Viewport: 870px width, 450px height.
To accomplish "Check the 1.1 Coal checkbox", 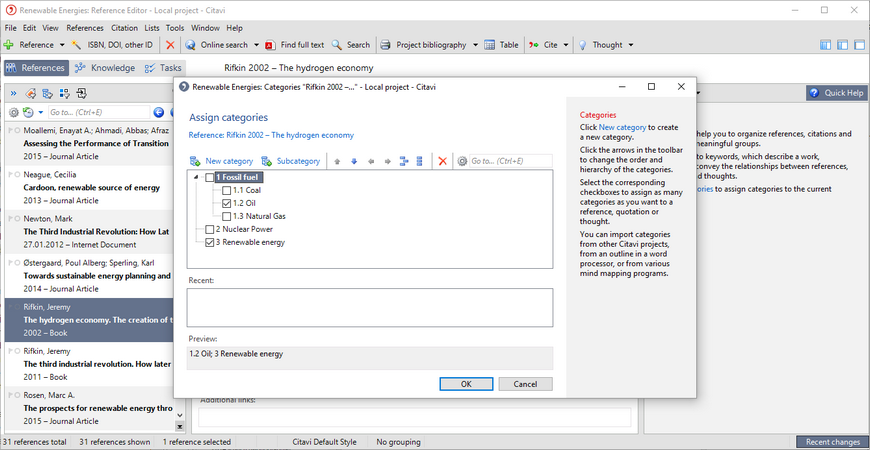I will (226, 190).
